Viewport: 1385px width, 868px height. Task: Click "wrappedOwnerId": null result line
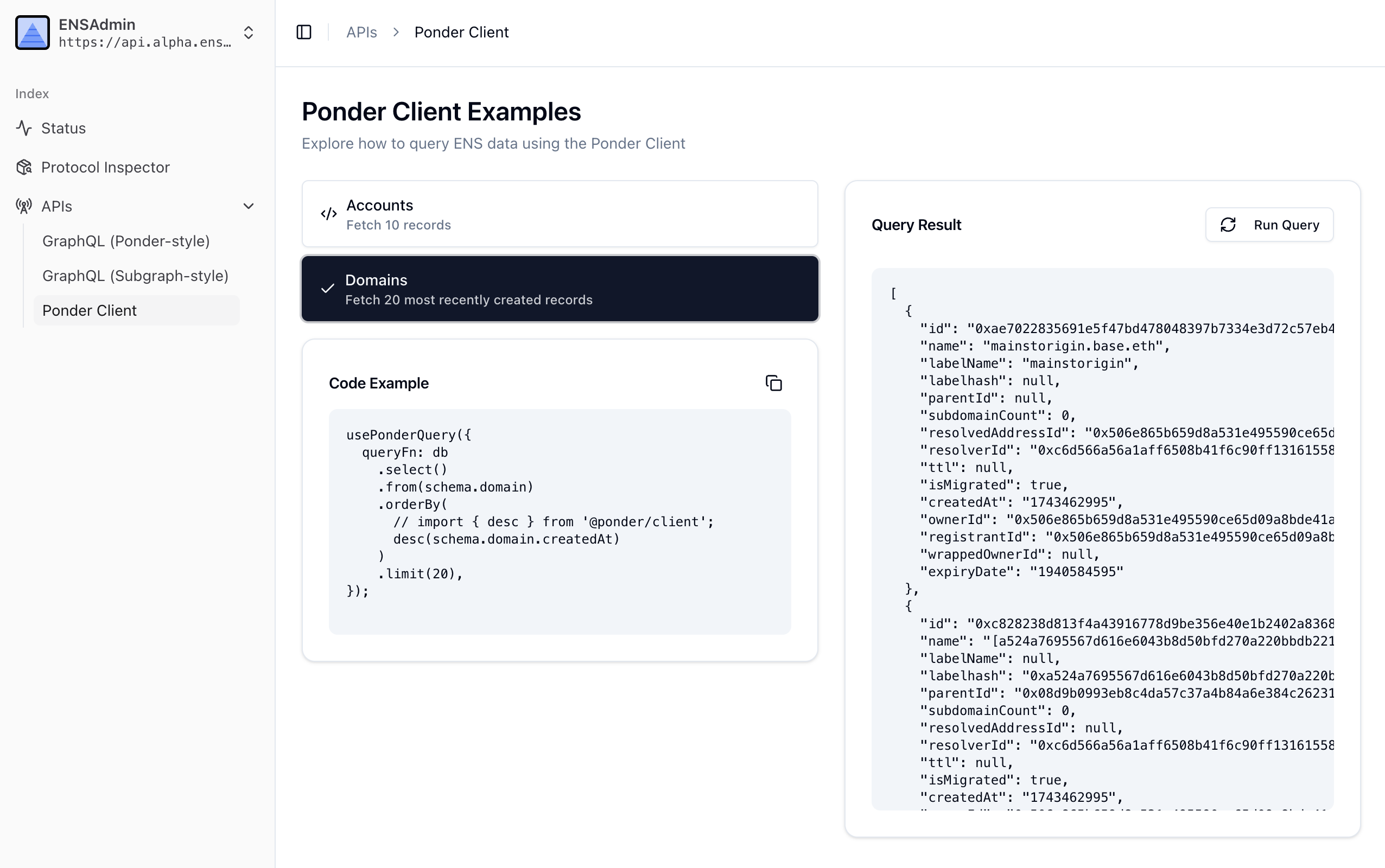coord(1009,554)
